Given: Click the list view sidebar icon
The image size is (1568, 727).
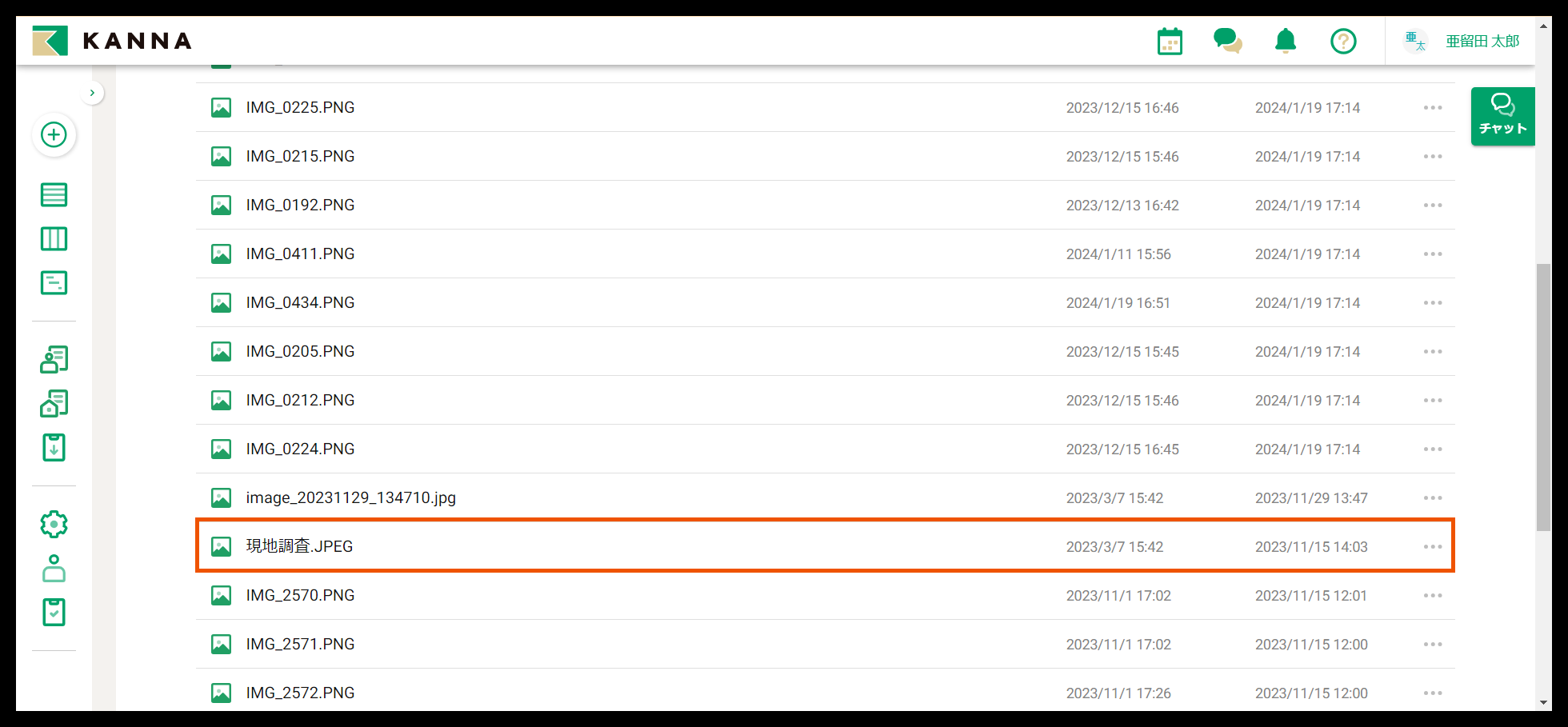Looking at the screenshot, I should [54, 194].
